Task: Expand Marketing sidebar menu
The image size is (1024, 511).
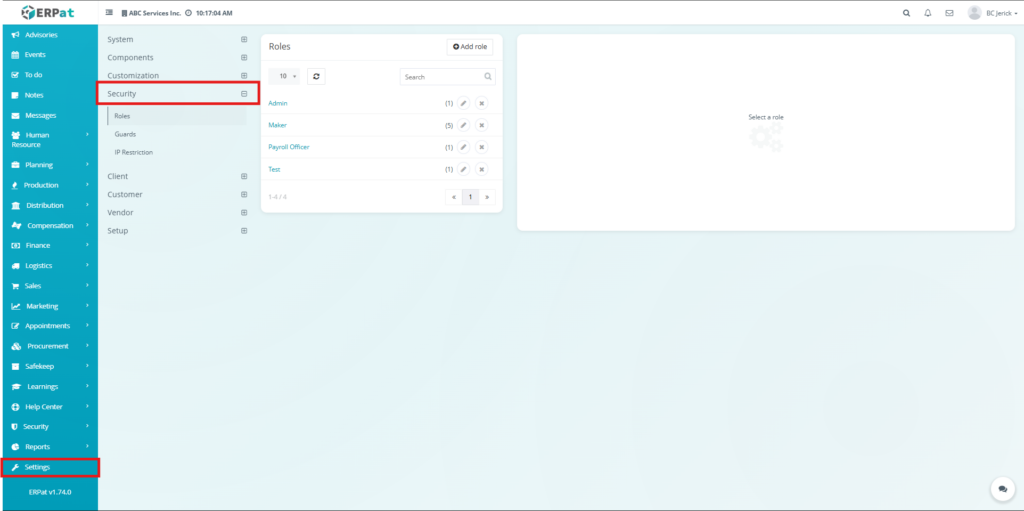Action: click(49, 306)
